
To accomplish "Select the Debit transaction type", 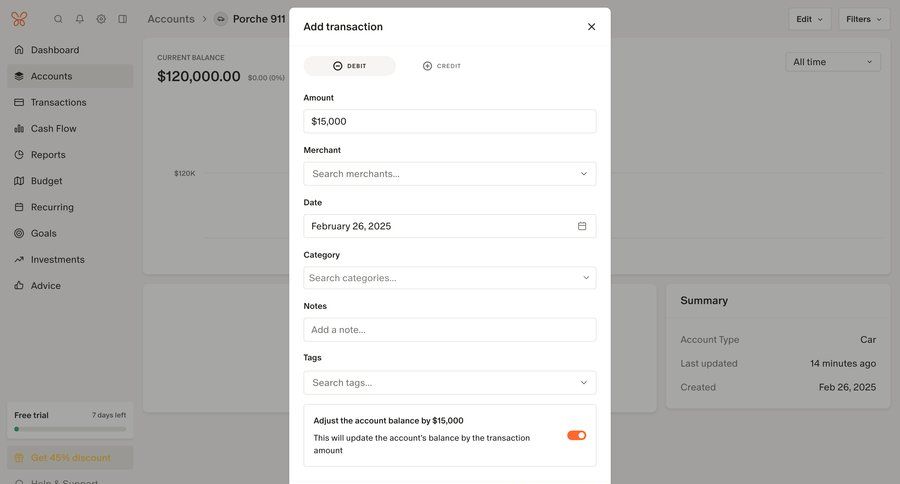I will pos(350,66).
